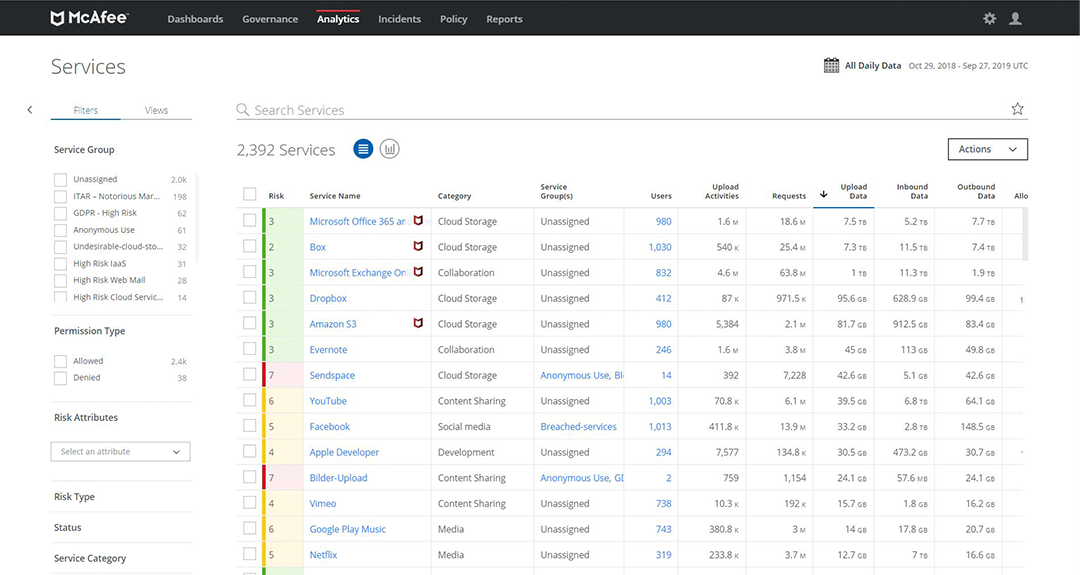Collapse the filters sidebar arrow
Image resolution: width=1080 pixels, height=575 pixels.
click(30, 109)
